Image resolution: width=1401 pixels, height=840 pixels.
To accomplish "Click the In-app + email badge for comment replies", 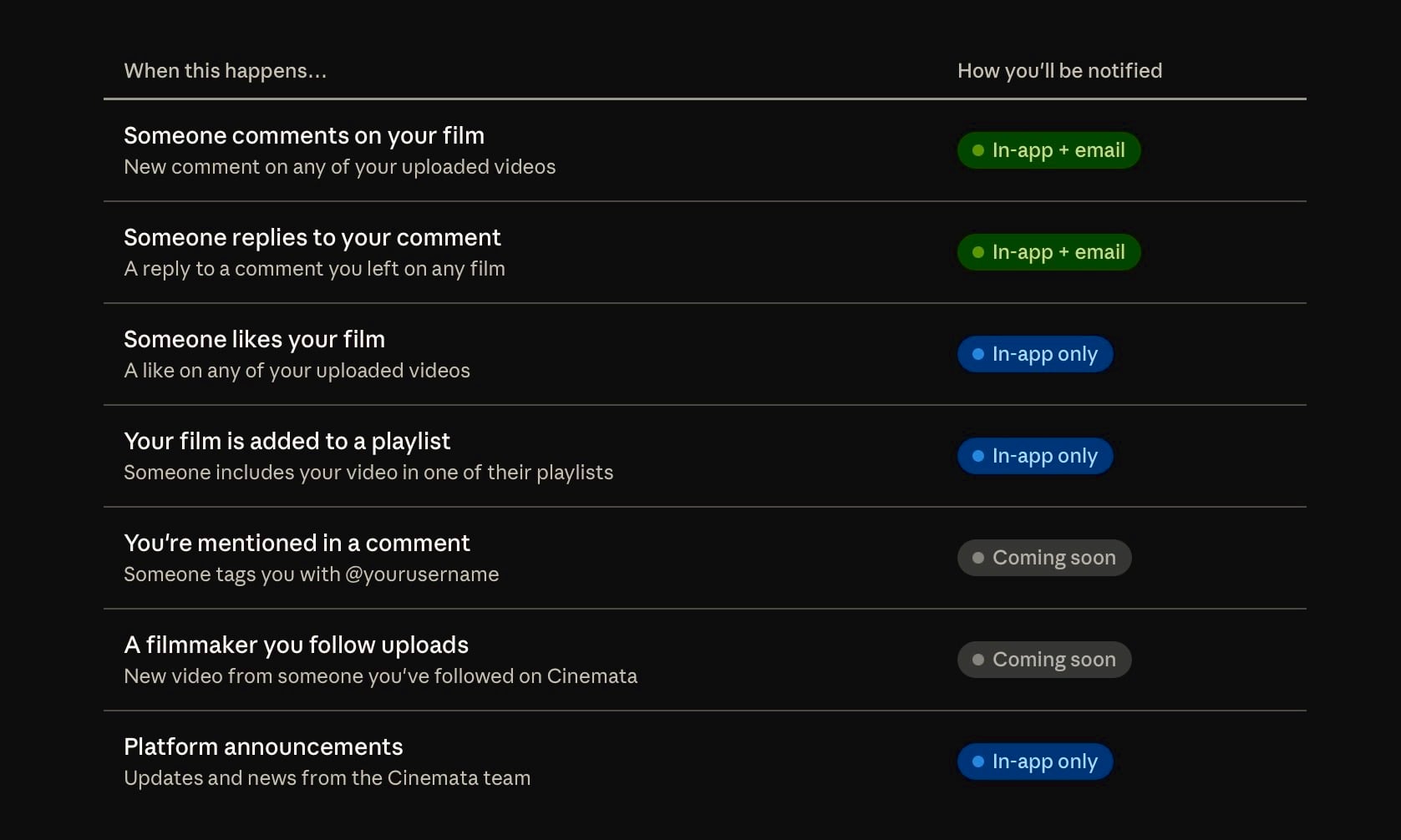I will coord(1048,252).
